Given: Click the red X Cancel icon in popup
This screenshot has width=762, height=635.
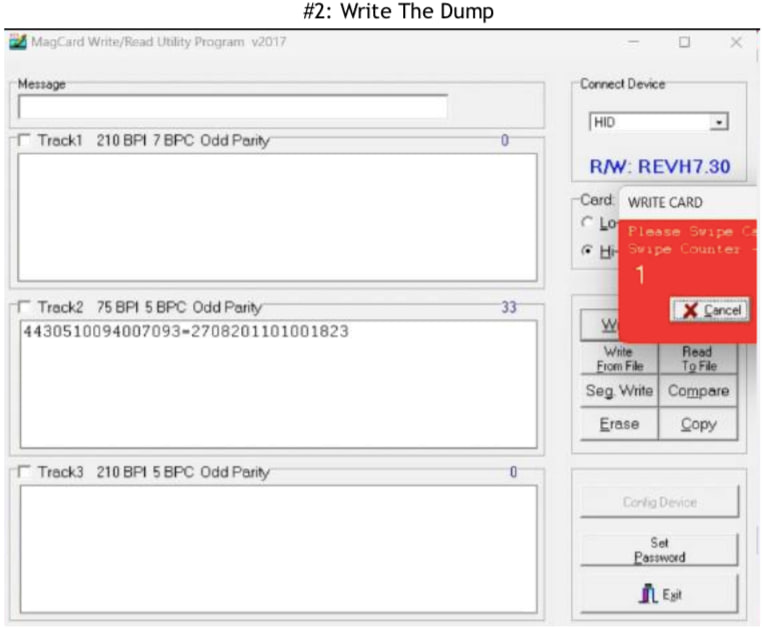Looking at the screenshot, I should pos(688,310).
